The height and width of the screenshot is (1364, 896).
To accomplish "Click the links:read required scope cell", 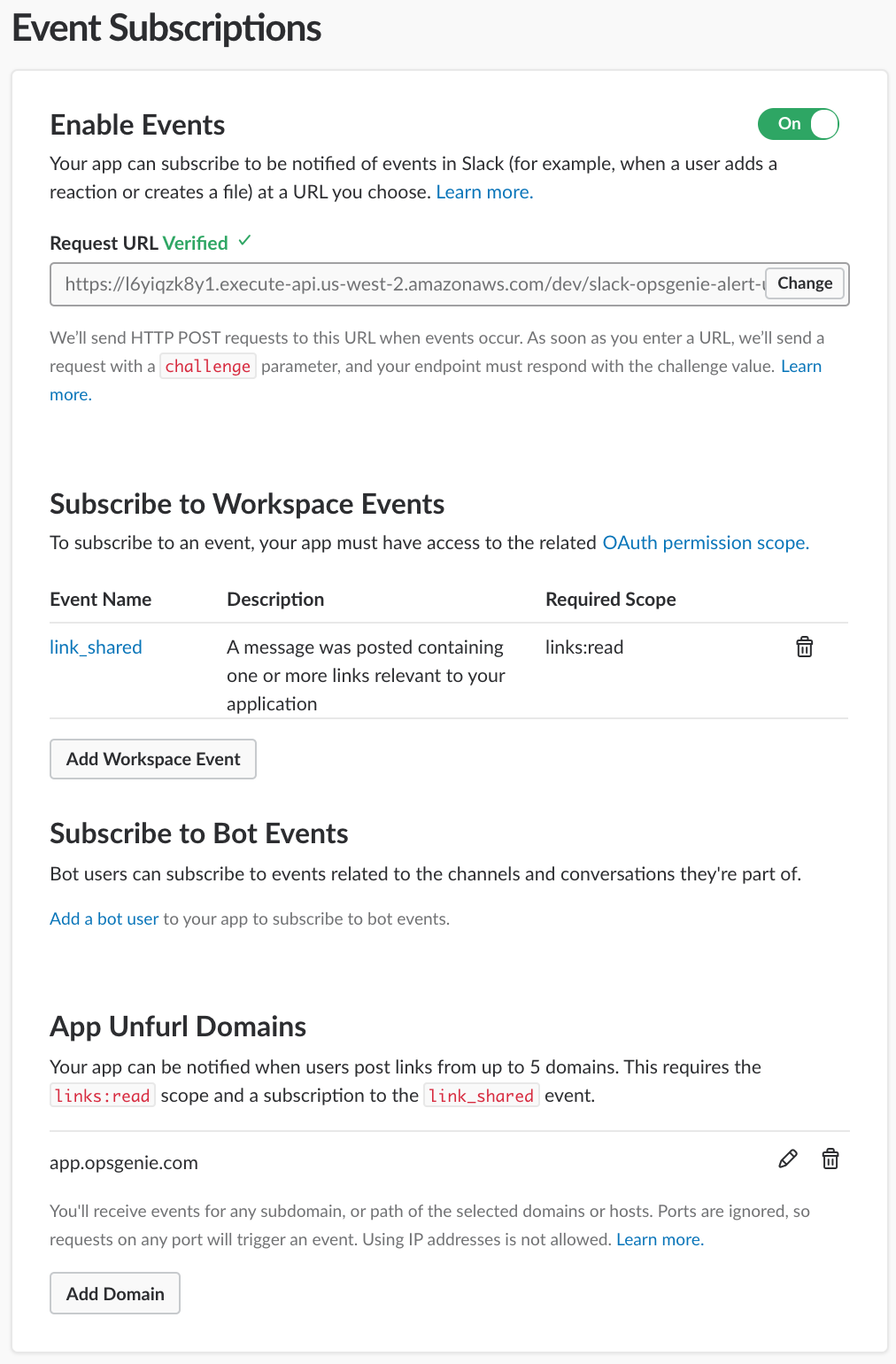I will (x=584, y=647).
